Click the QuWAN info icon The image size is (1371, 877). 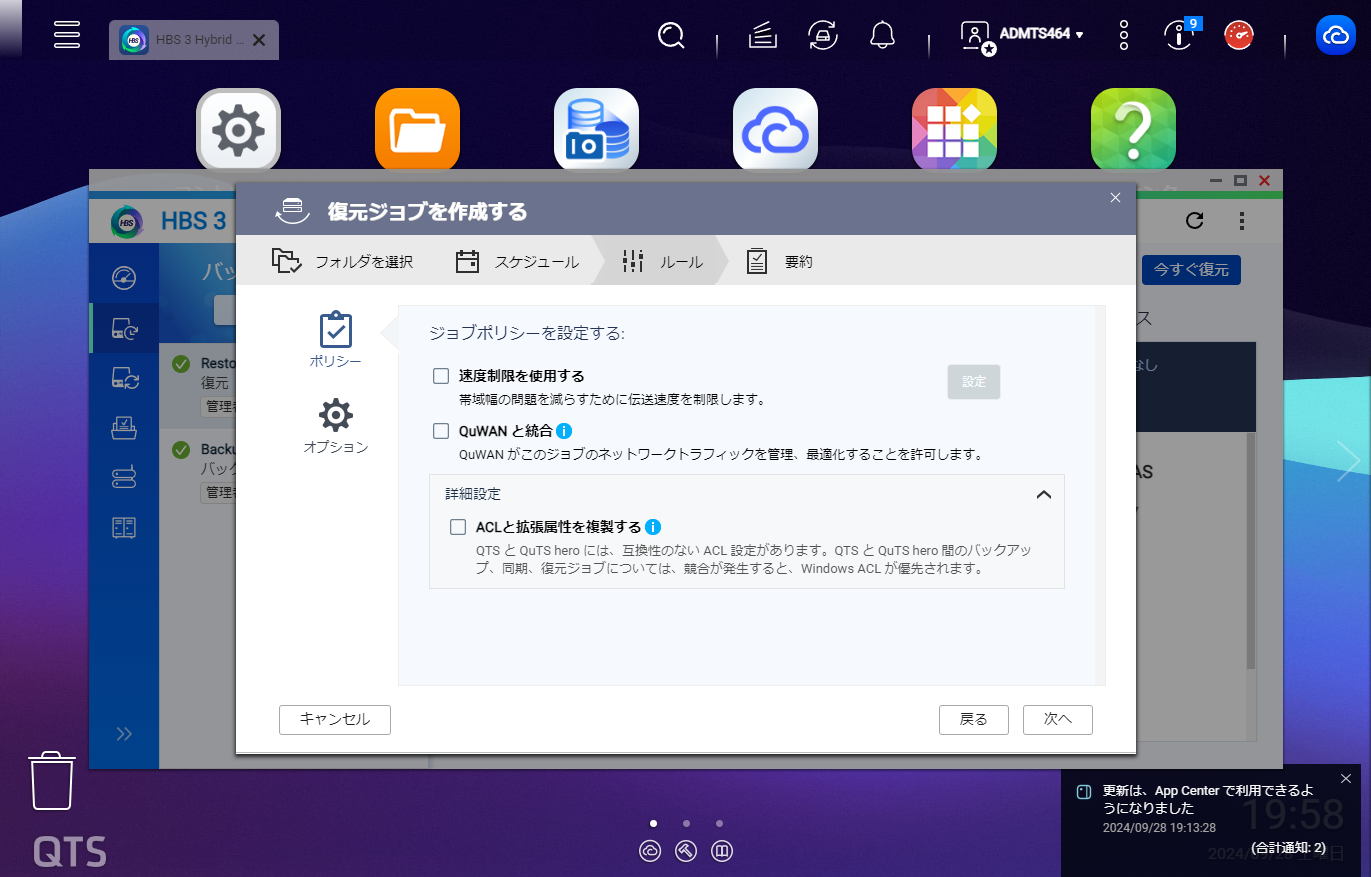point(563,431)
